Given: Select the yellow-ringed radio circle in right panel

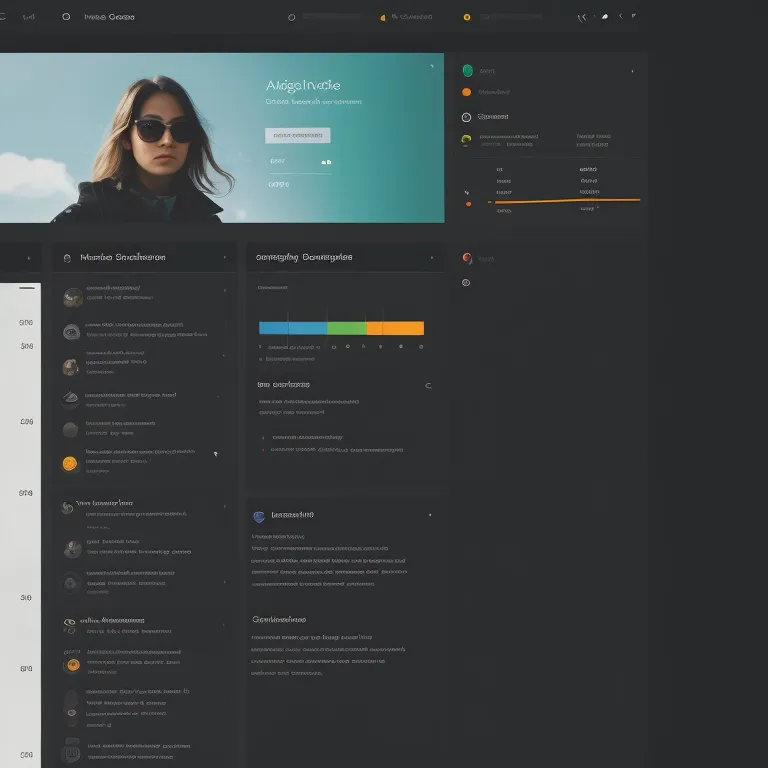Looking at the screenshot, I should coord(466,141).
